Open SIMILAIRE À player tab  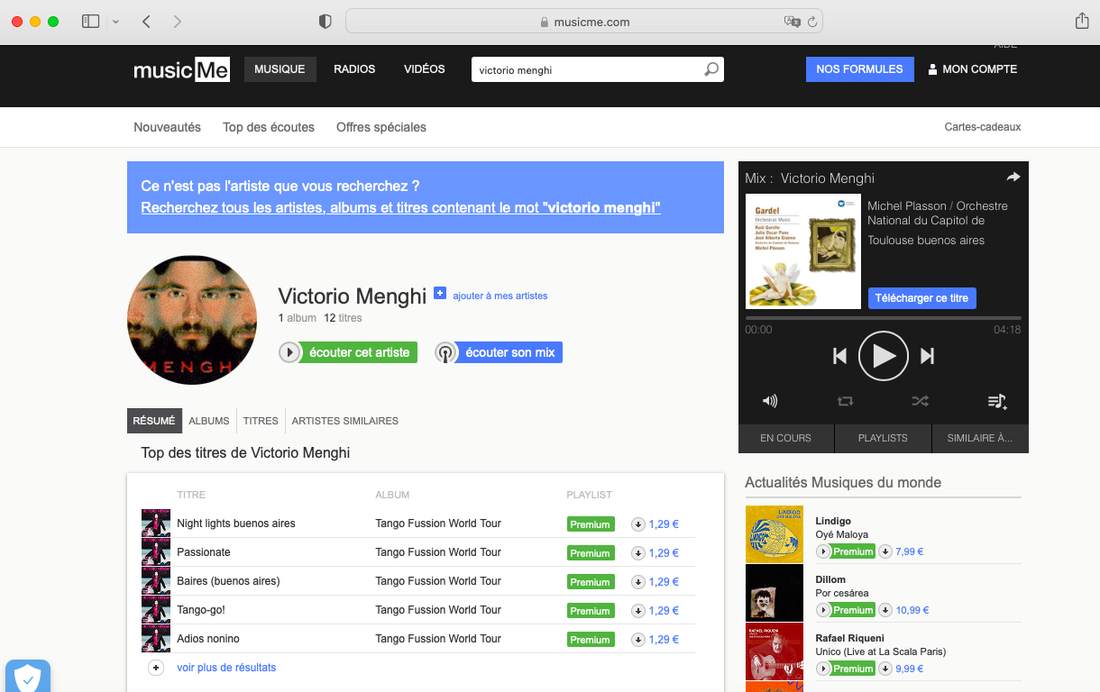tap(980, 438)
